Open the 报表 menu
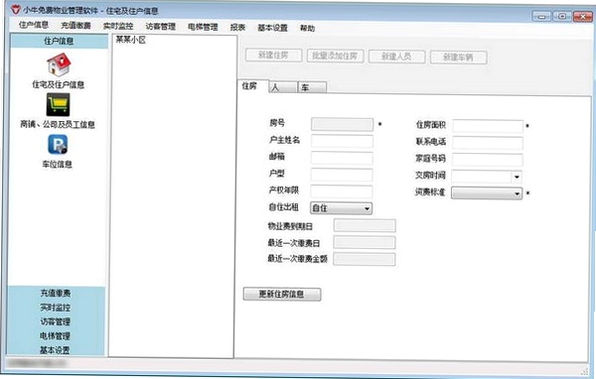Image resolution: width=596 pixels, height=379 pixels. pos(238,27)
